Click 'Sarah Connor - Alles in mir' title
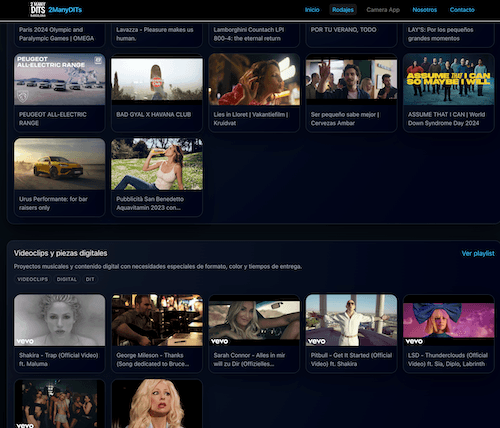Image resolution: width=500 pixels, height=428 pixels. (x=249, y=359)
